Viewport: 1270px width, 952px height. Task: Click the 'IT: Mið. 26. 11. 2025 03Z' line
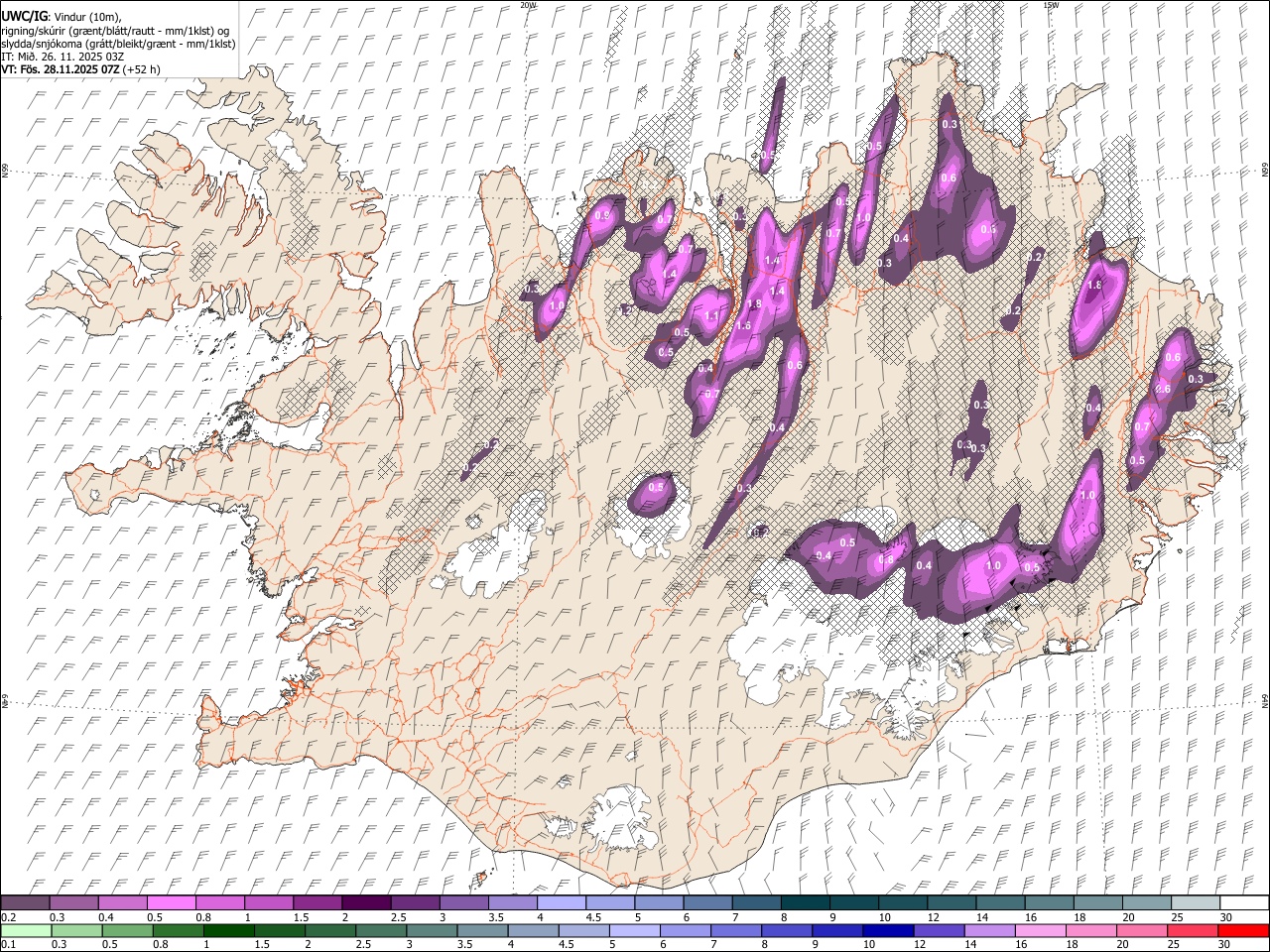63,57
